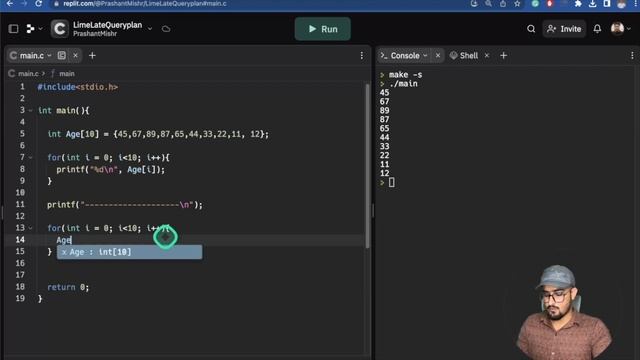Click the ./main console line
640x360 pixels.
tap(403, 84)
